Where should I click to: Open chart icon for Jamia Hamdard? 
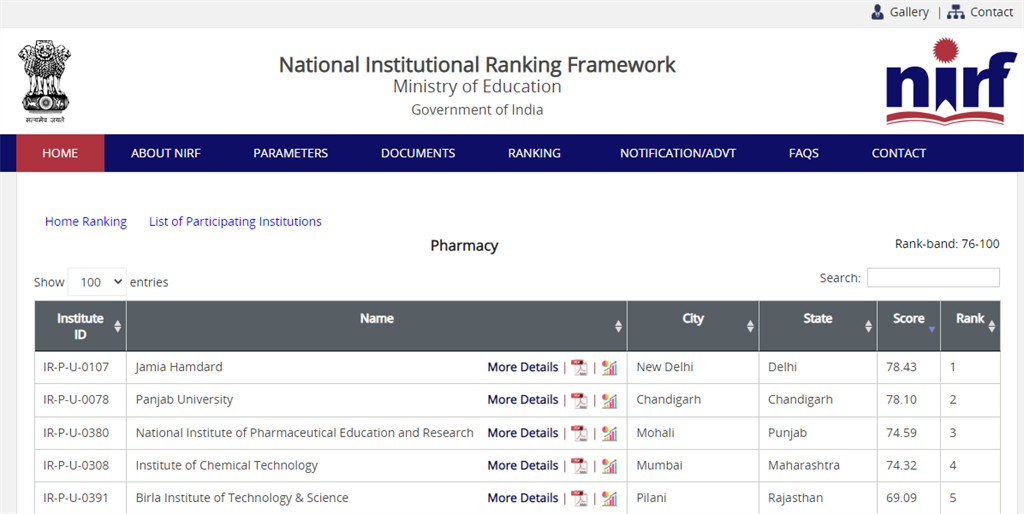609,368
